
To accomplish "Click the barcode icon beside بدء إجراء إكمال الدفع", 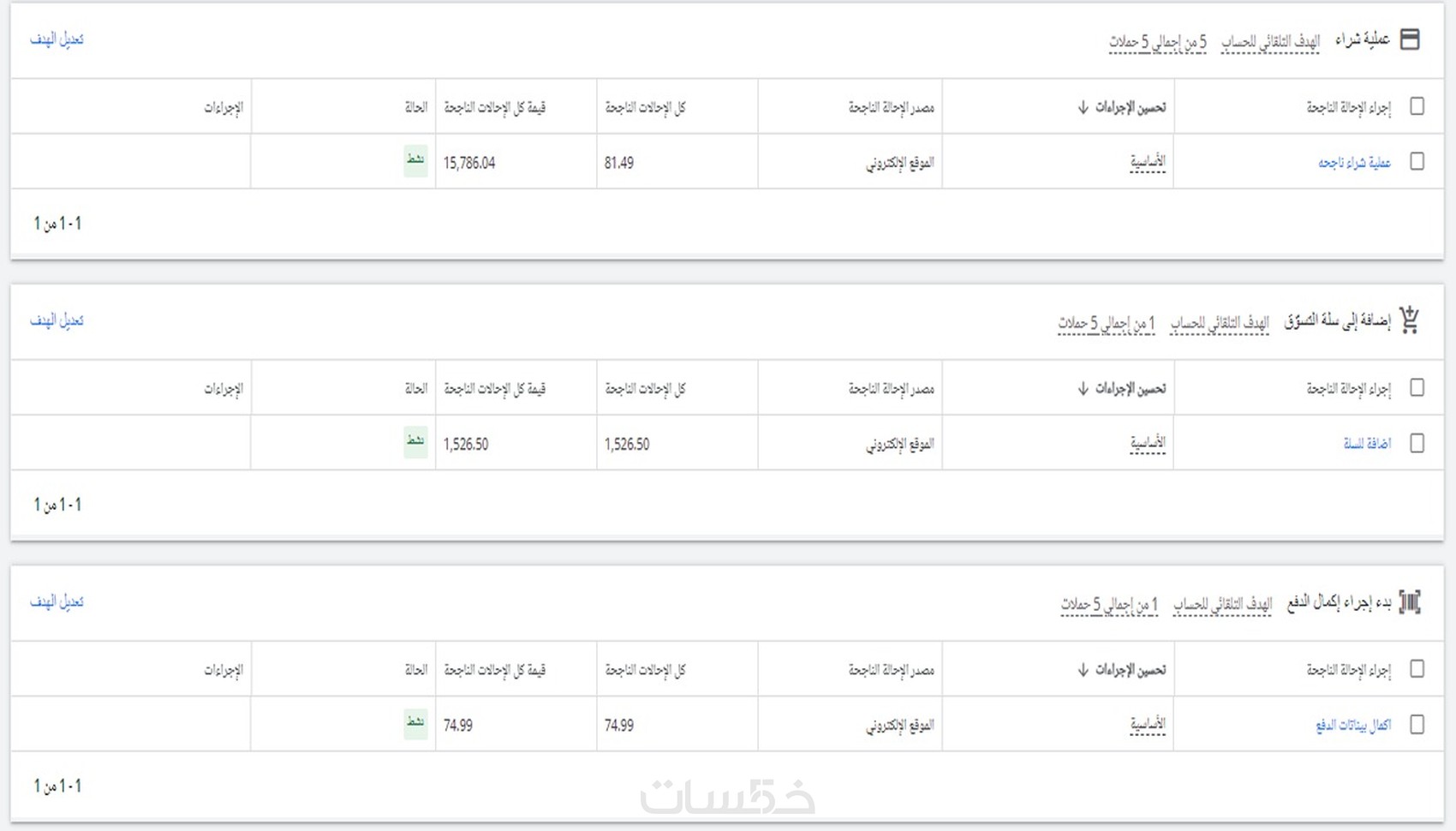I will pos(1410,602).
